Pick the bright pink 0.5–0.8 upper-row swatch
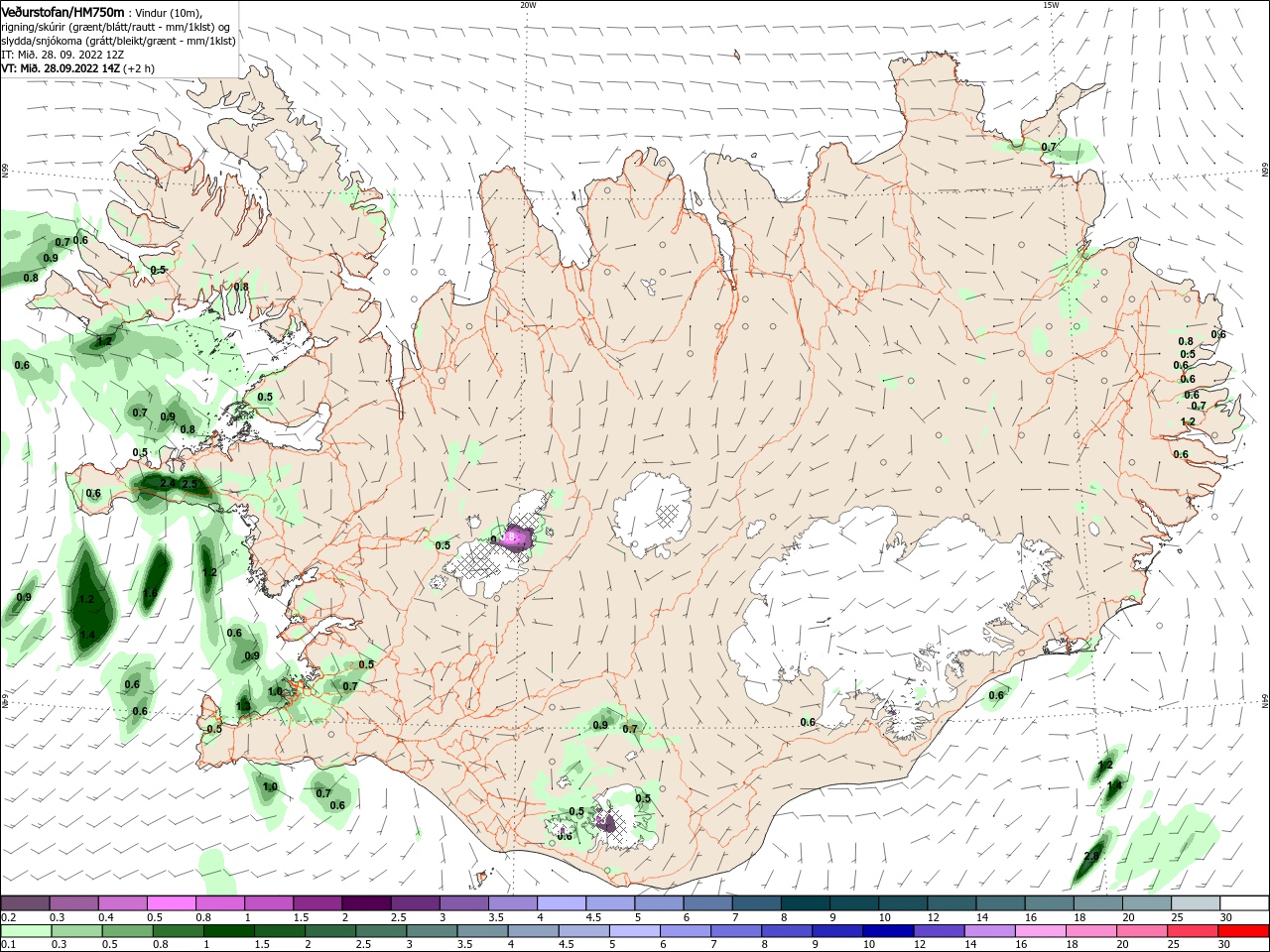This screenshot has height=952, width=1270. click(x=171, y=903)
